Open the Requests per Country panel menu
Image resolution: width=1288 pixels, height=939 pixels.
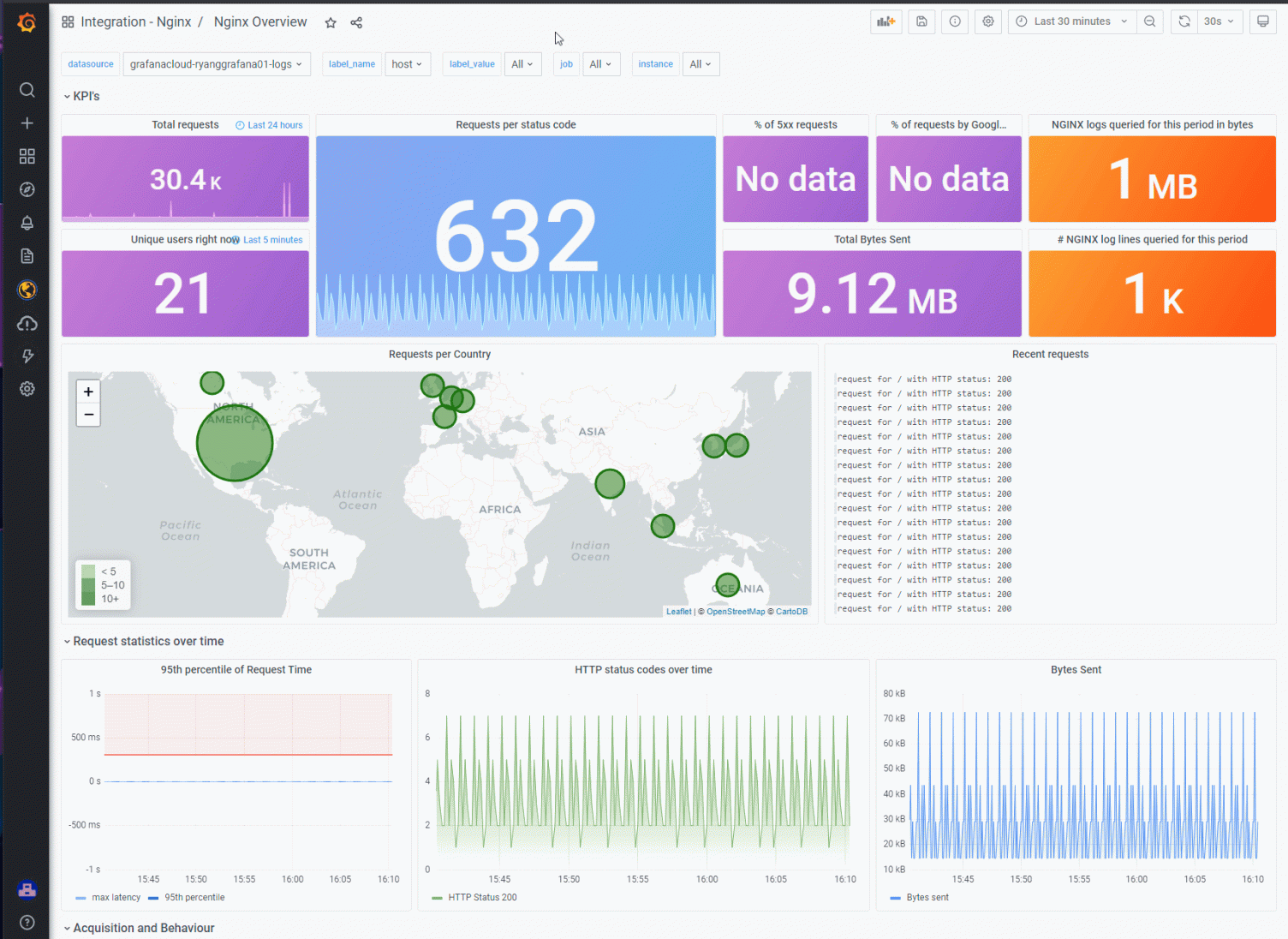click(x=439, y=355)
